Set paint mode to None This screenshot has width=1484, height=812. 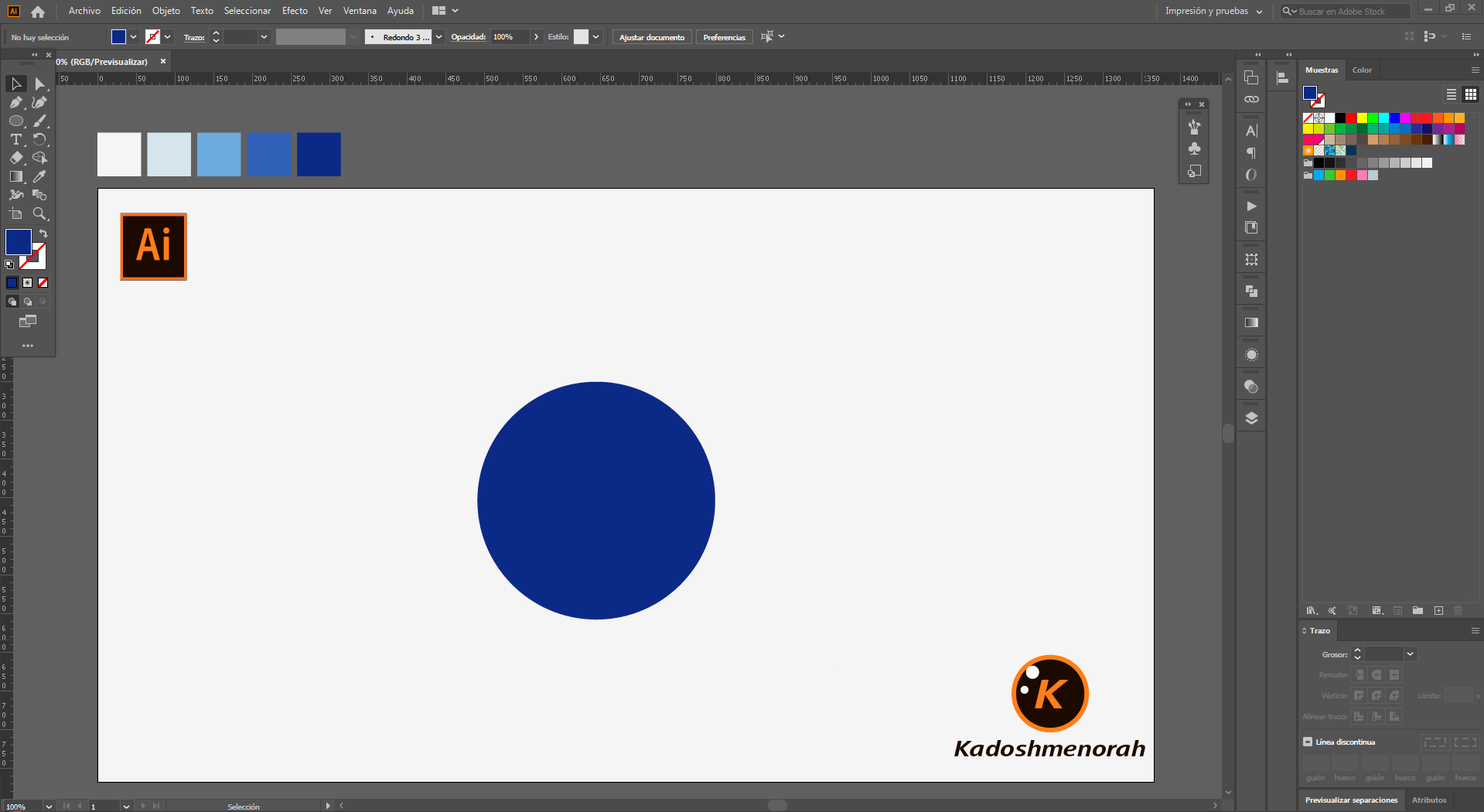43,283
